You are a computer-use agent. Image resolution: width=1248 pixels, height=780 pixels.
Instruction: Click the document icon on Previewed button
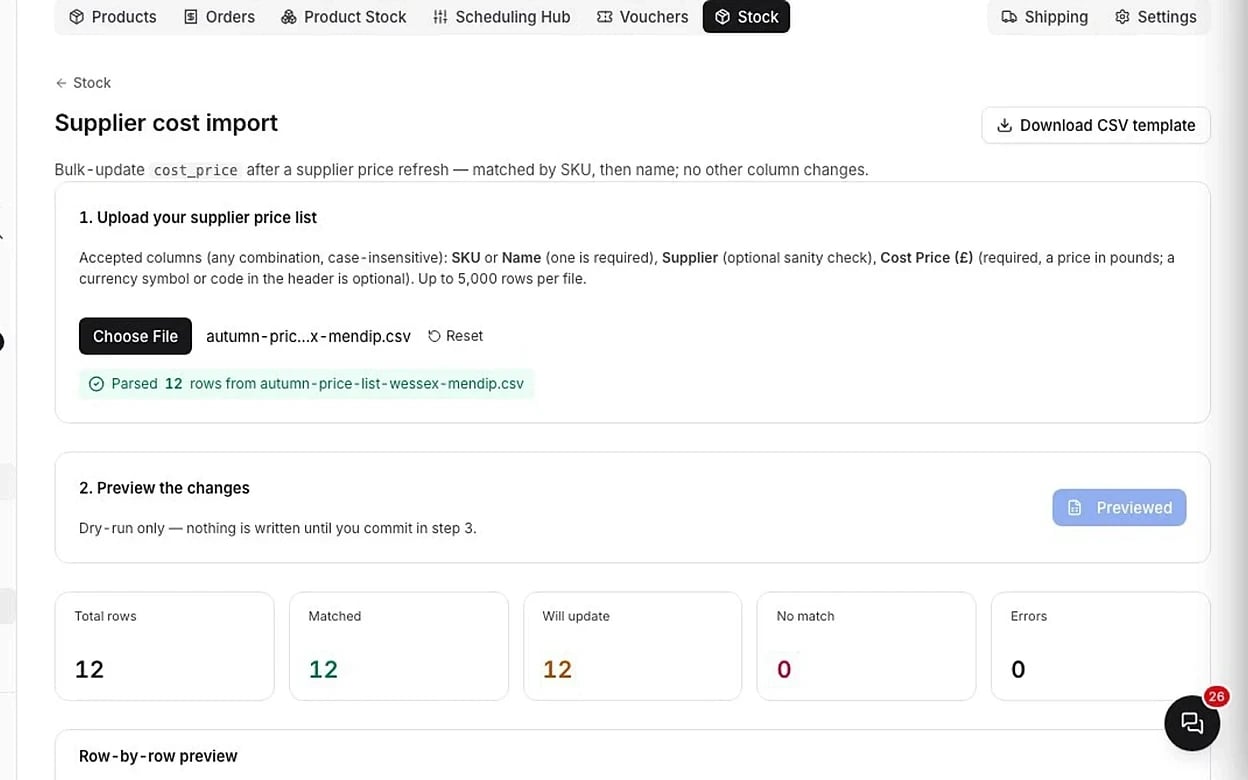(1075, 508)
